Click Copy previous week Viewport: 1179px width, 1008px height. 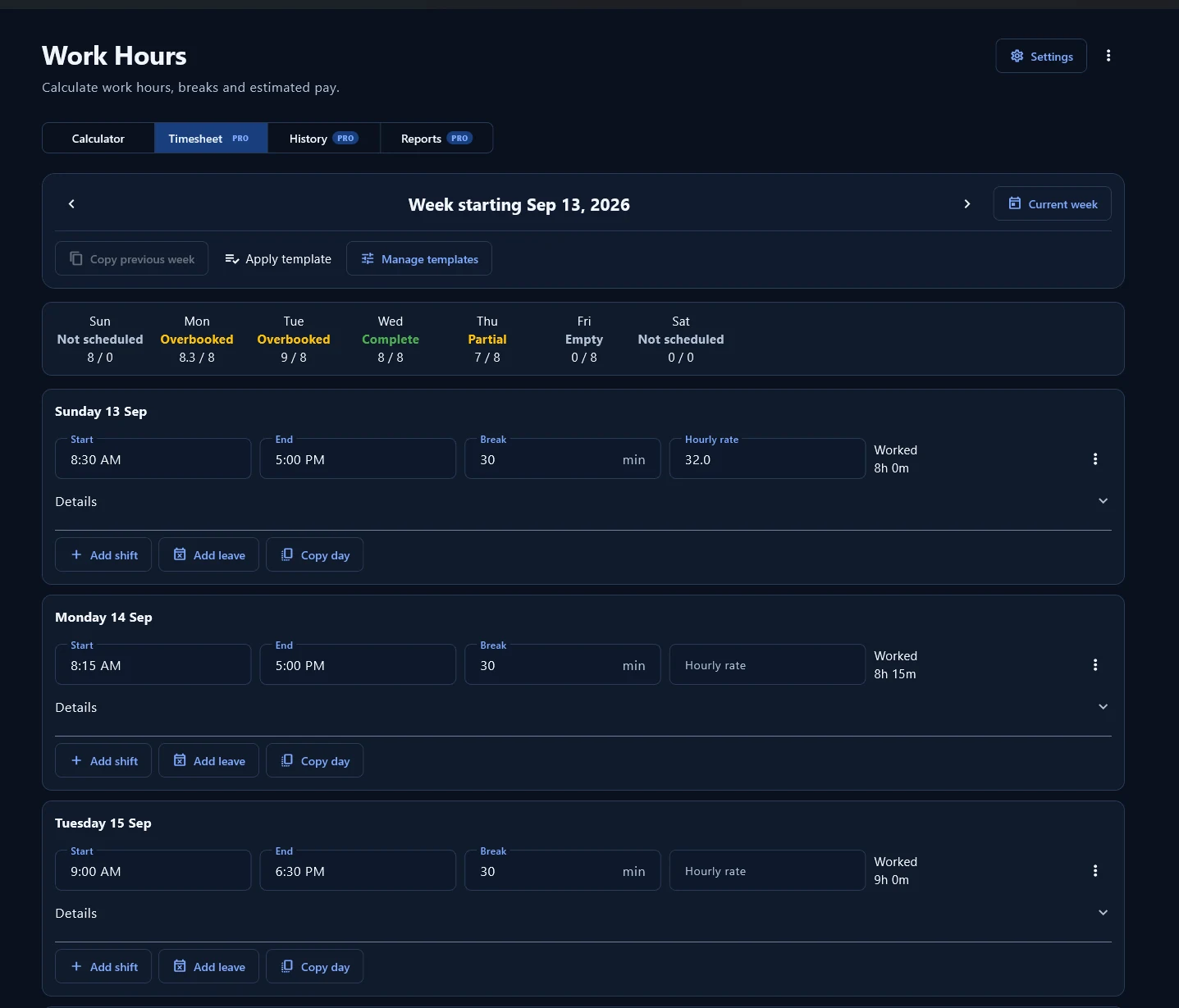coord(131,258)
